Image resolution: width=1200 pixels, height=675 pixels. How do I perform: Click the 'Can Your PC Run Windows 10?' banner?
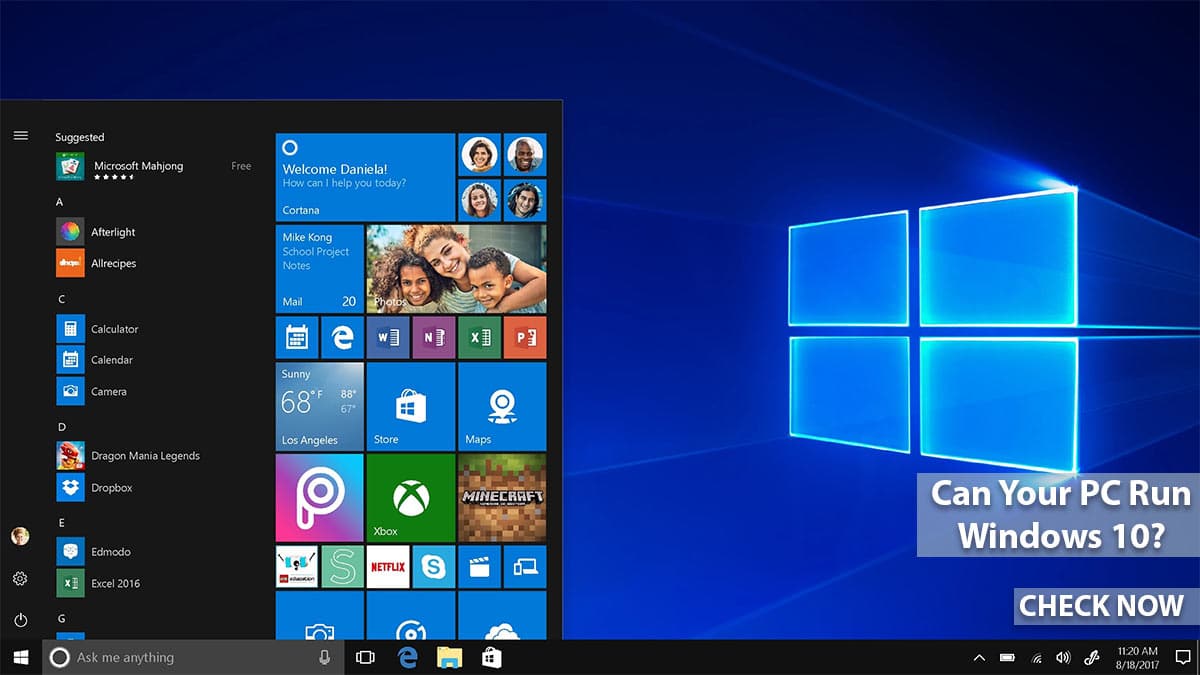tap(1060, 514)
